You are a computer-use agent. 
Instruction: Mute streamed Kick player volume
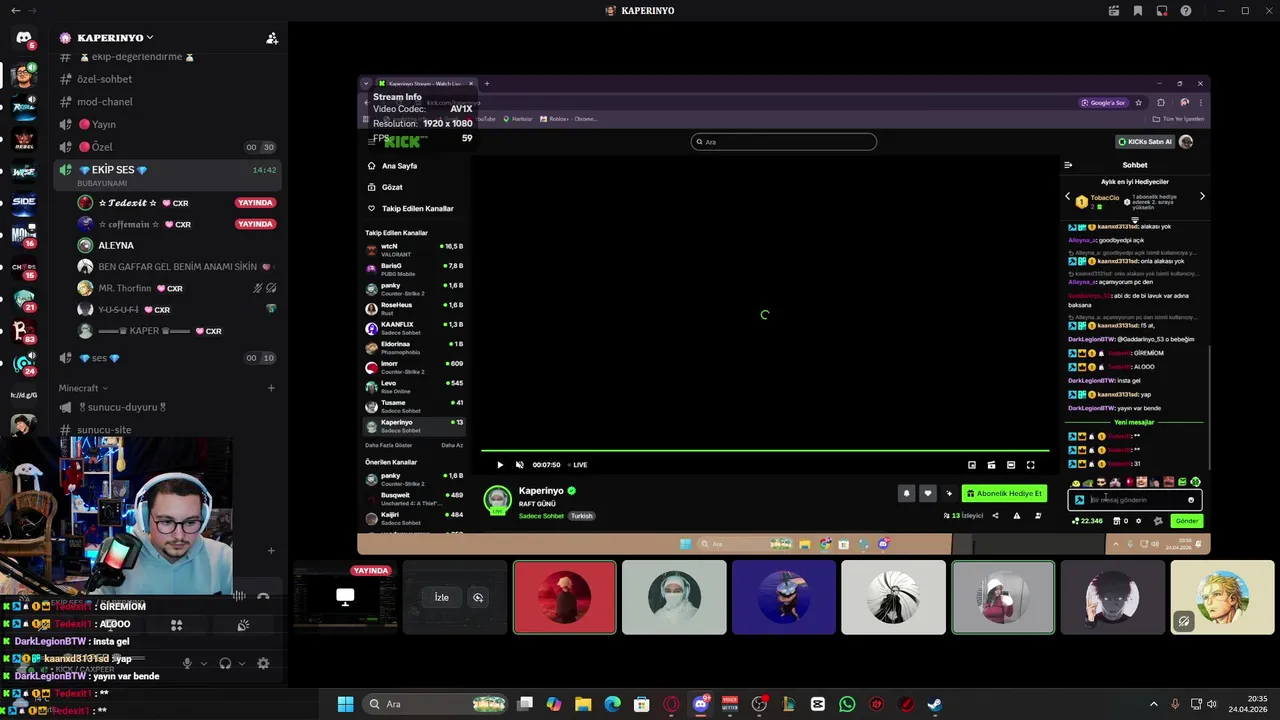coord(519,465)
